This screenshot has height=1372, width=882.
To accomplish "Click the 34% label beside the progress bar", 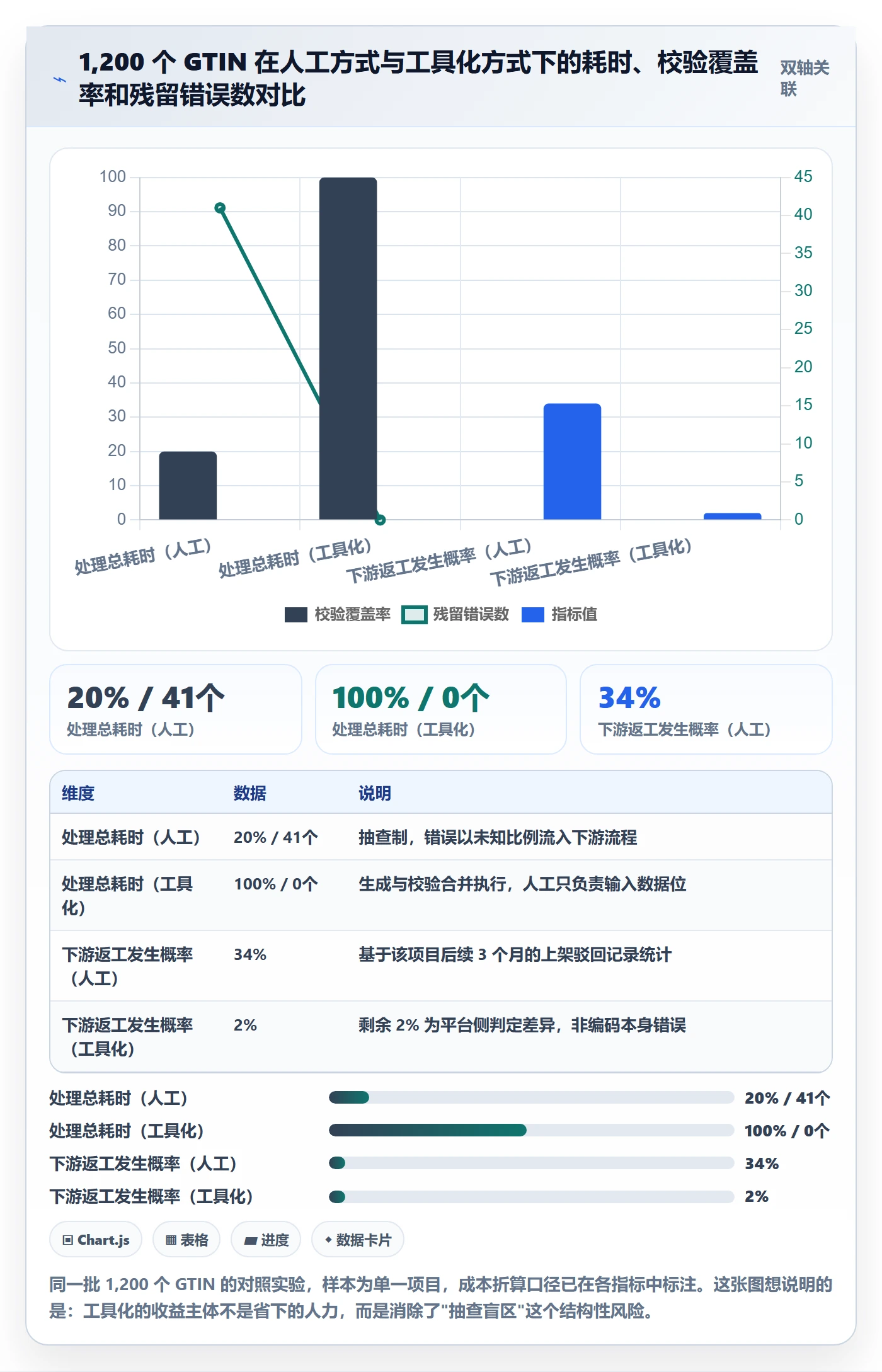I will [x=762, y=1163].
